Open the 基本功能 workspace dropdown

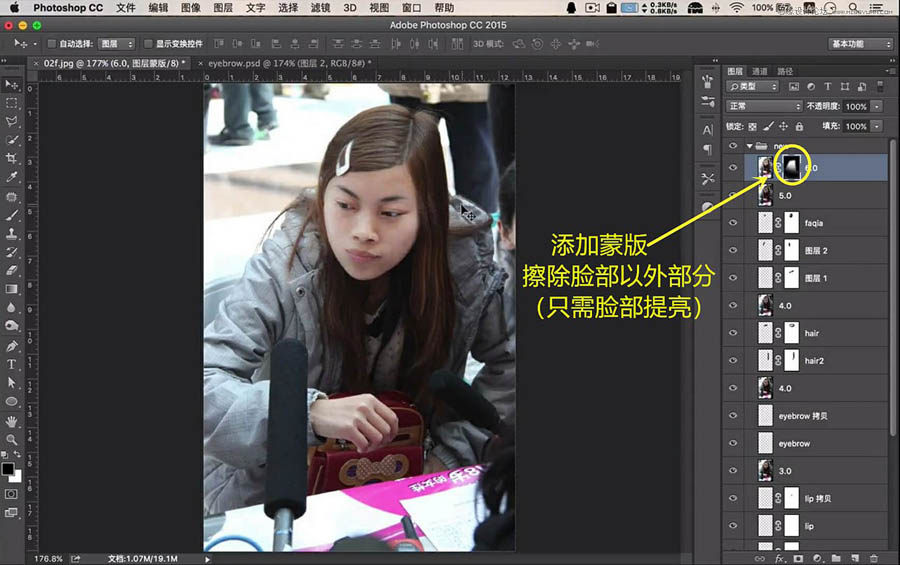[x=860, y=44]
